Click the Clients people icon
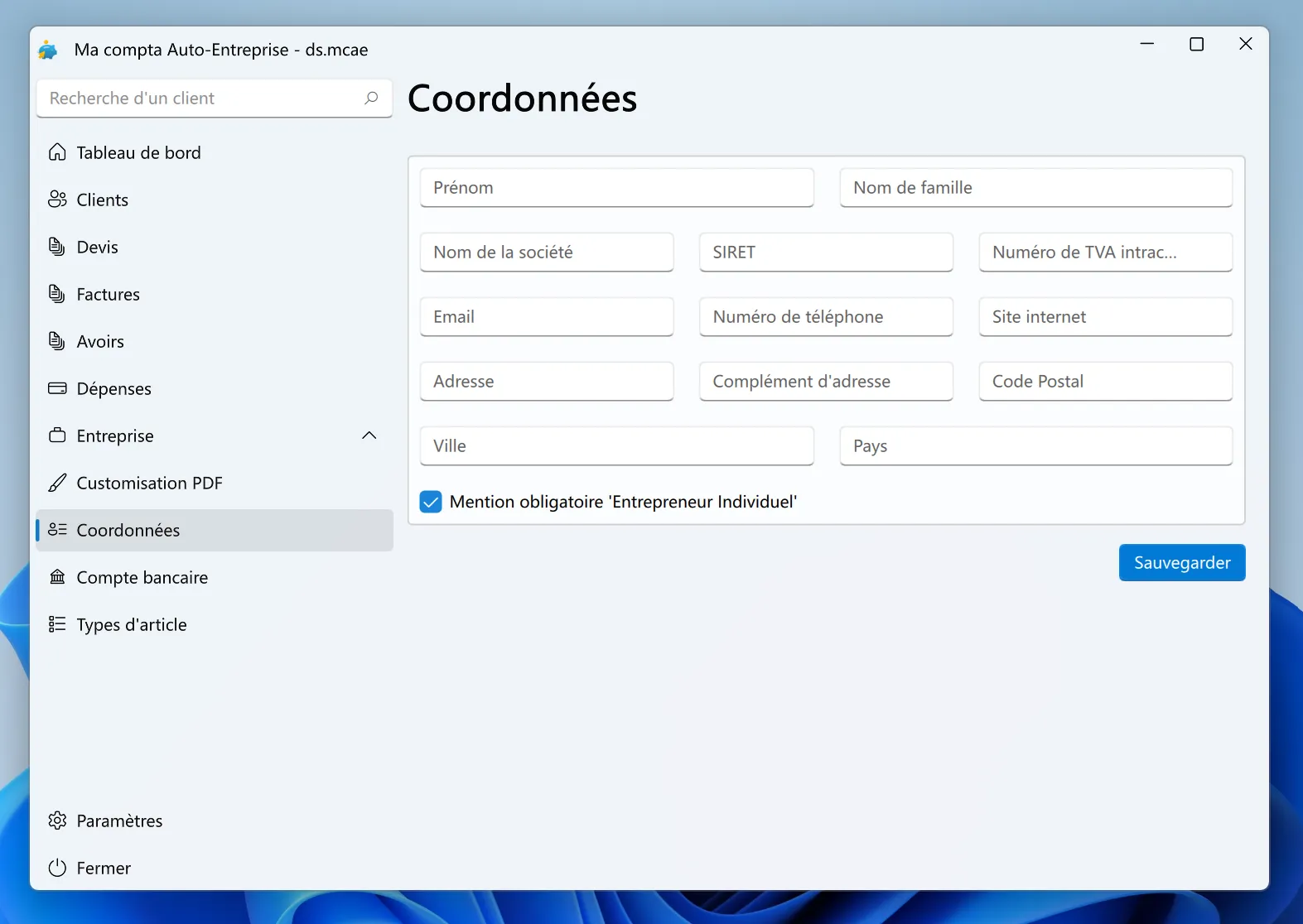1303x924 pixels. (x=57, y=200)
